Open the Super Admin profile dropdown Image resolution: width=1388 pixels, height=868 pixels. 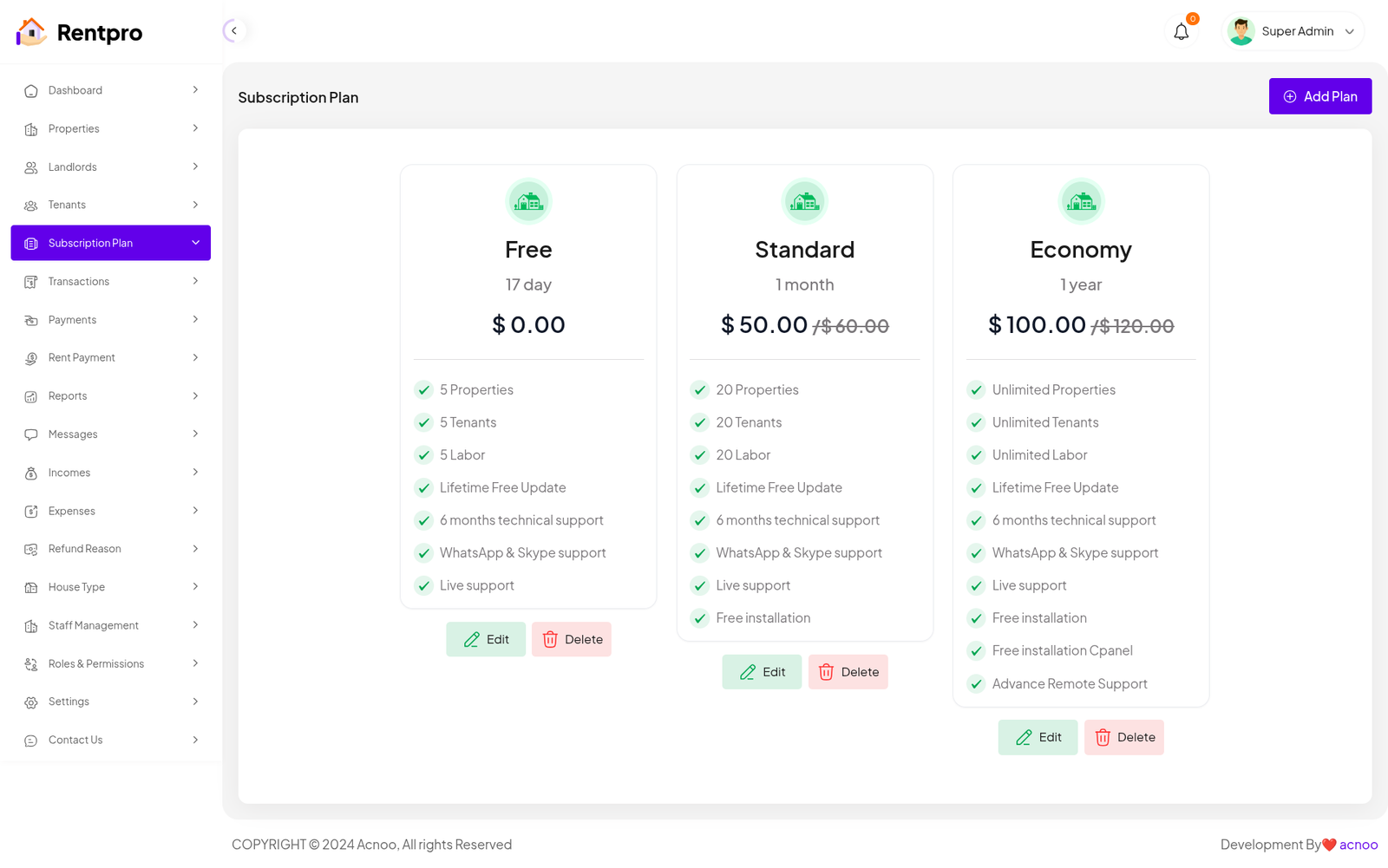tap(1293, 32)
